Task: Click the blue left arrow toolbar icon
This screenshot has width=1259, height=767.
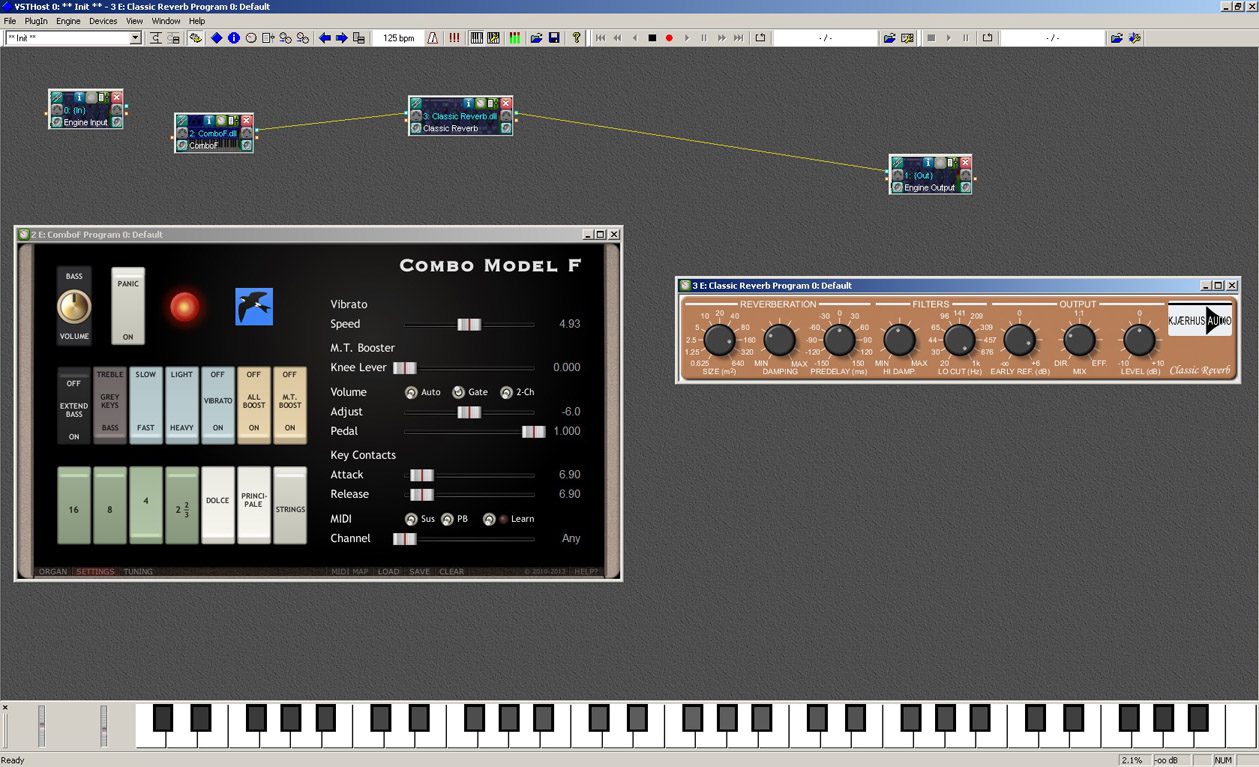Action: pos(325,38)
